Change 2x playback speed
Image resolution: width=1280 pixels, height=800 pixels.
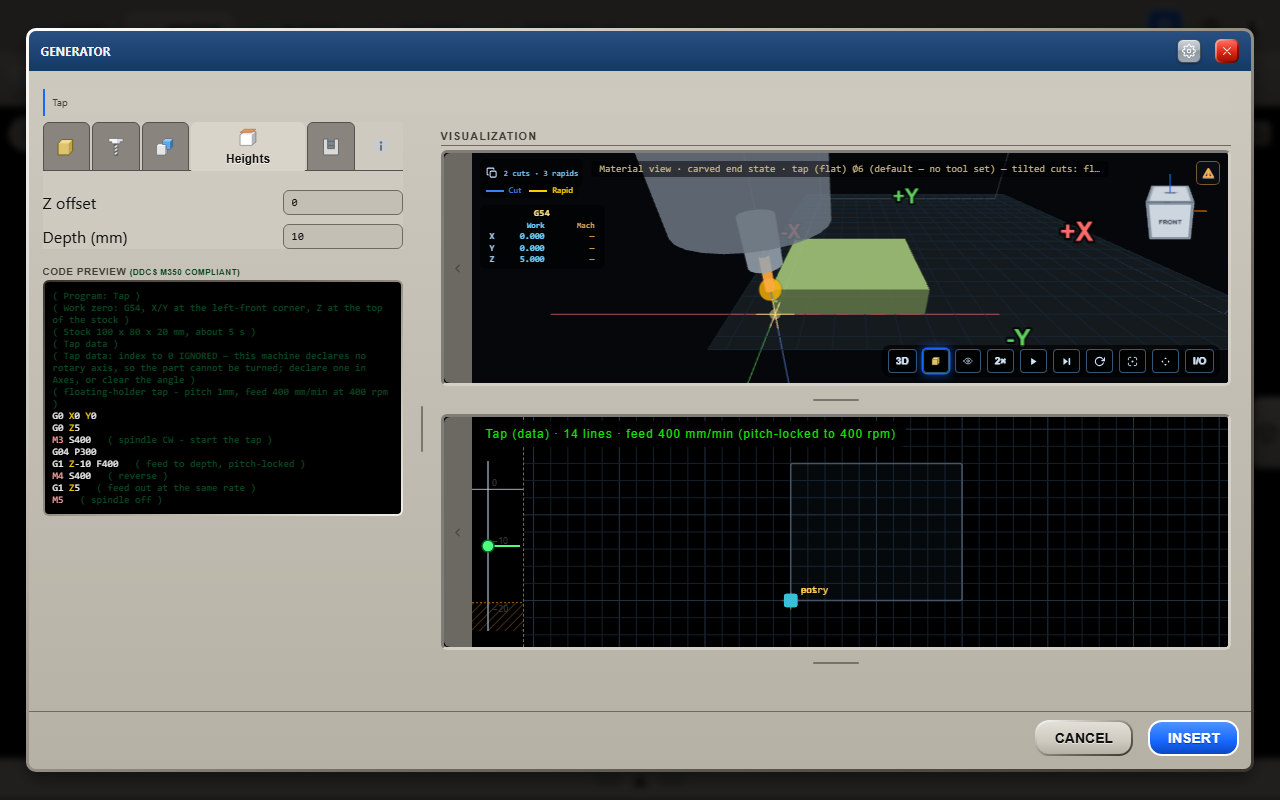point(1000,361)
